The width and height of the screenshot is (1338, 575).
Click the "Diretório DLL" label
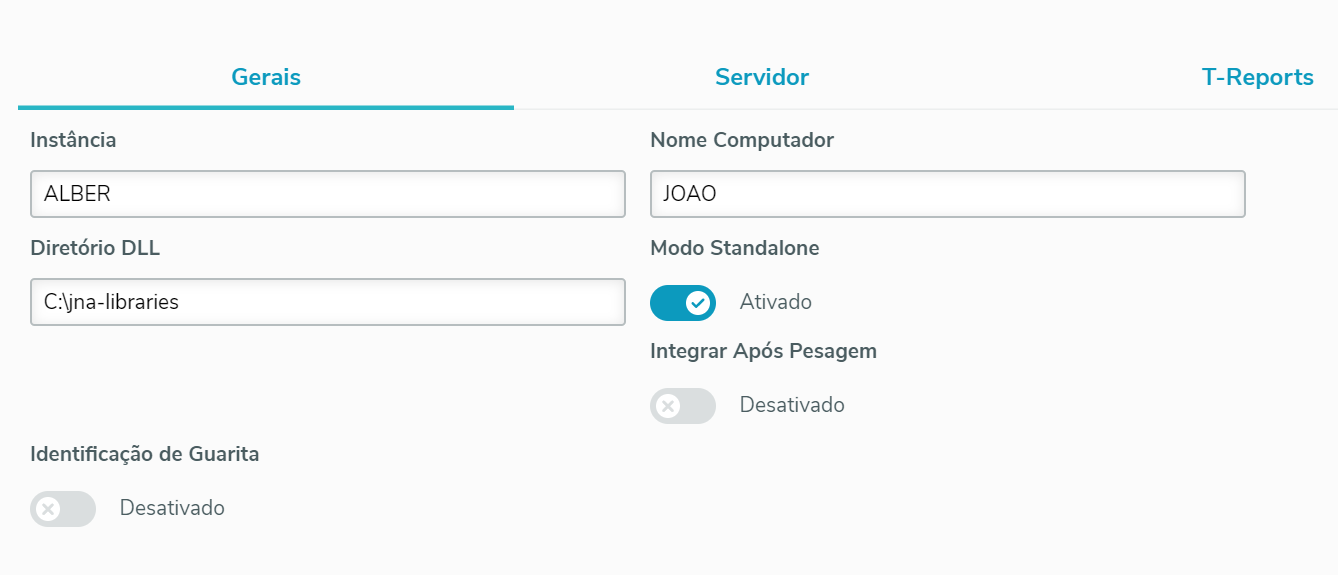[x=95, y=248]
